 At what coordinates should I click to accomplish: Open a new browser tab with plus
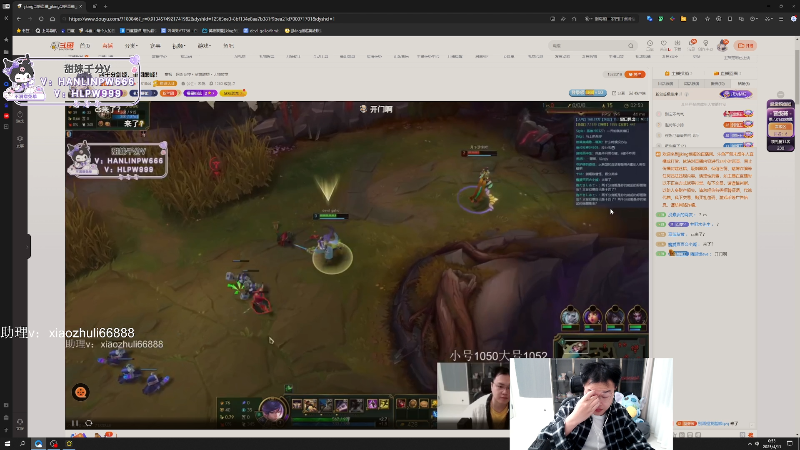[105, 6]
